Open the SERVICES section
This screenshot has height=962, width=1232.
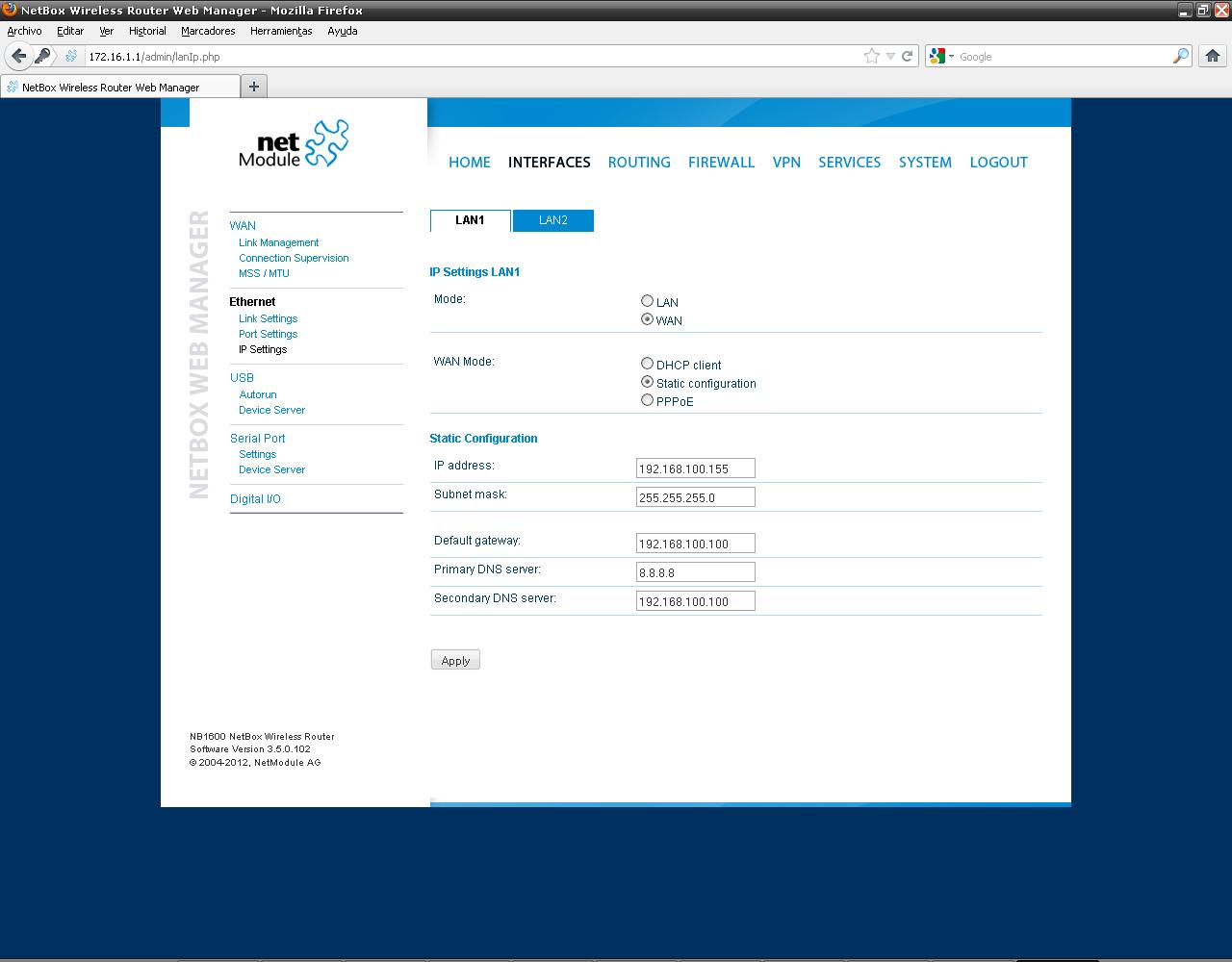pos(849,162)
